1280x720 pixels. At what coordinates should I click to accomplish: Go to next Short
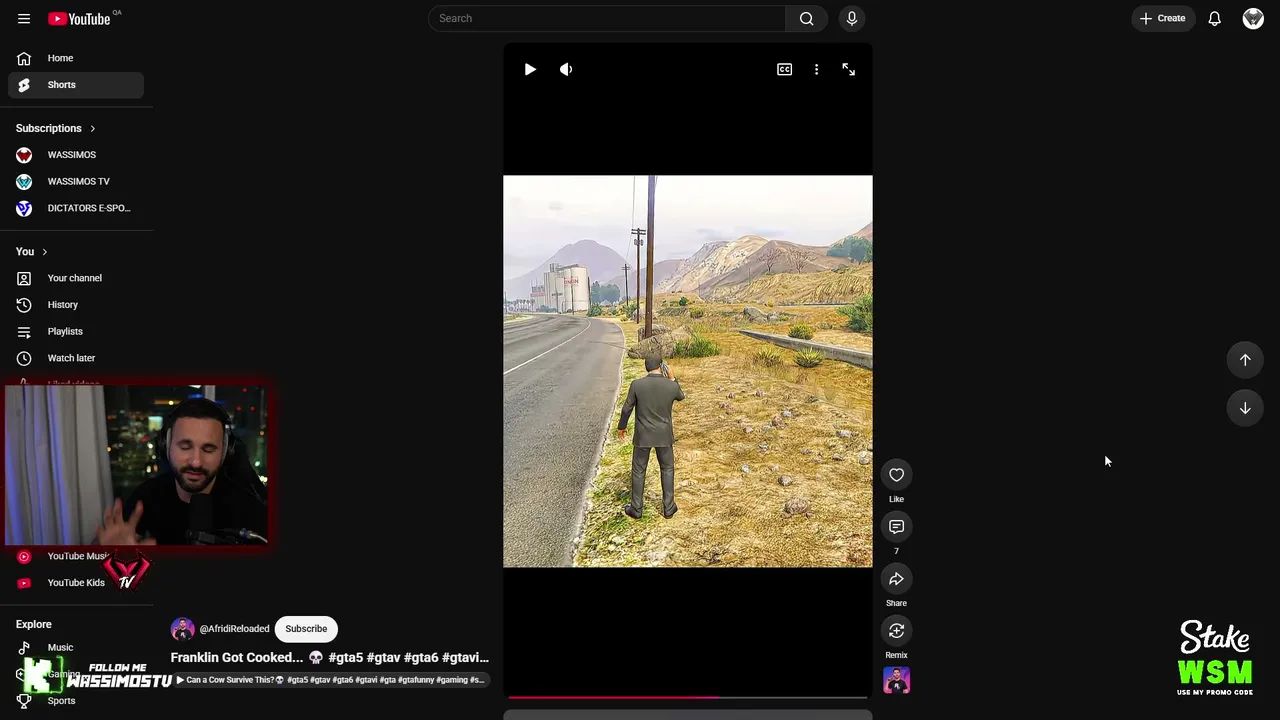pyautogui.click(x=1245, y=408)
